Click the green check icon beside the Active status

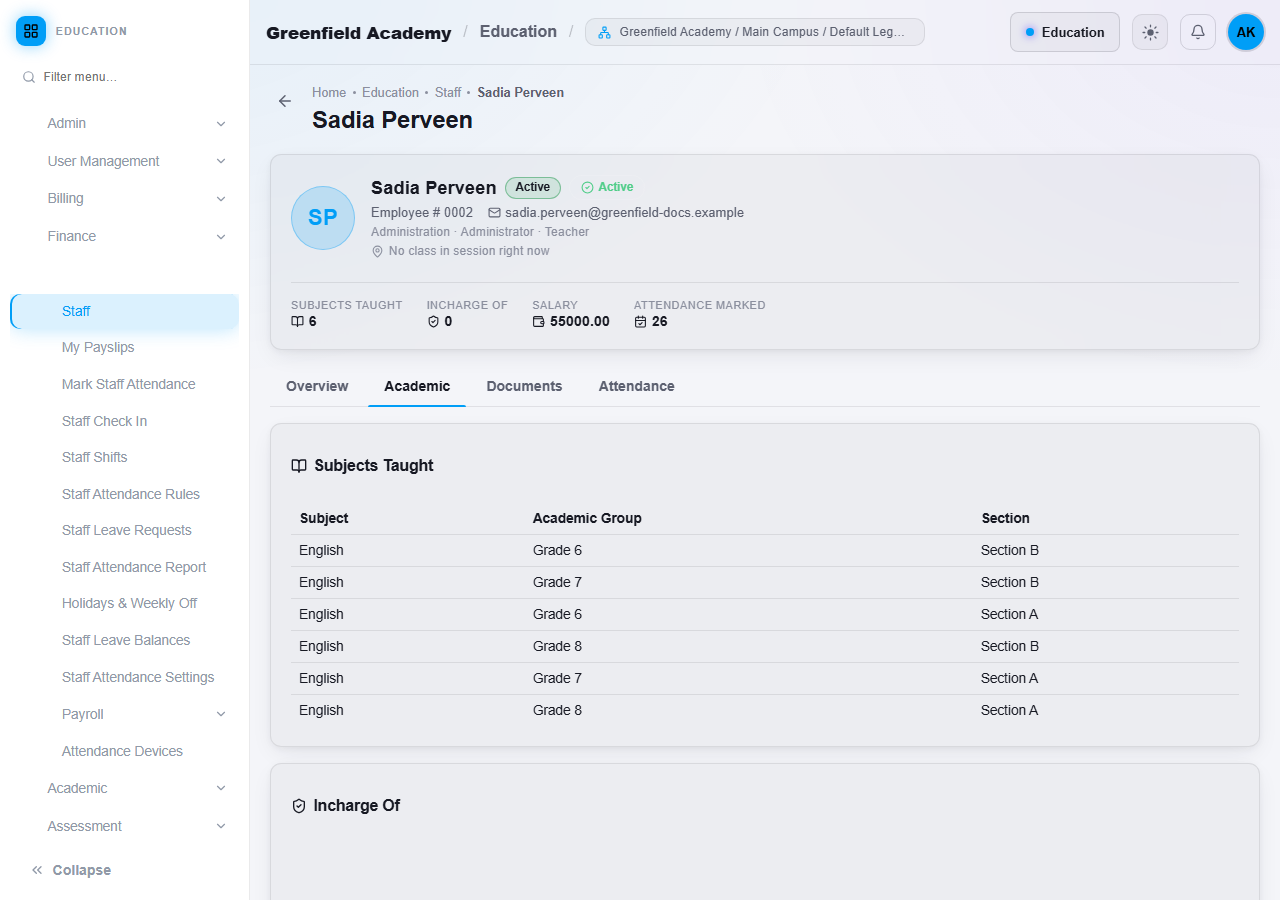(587, 187)
